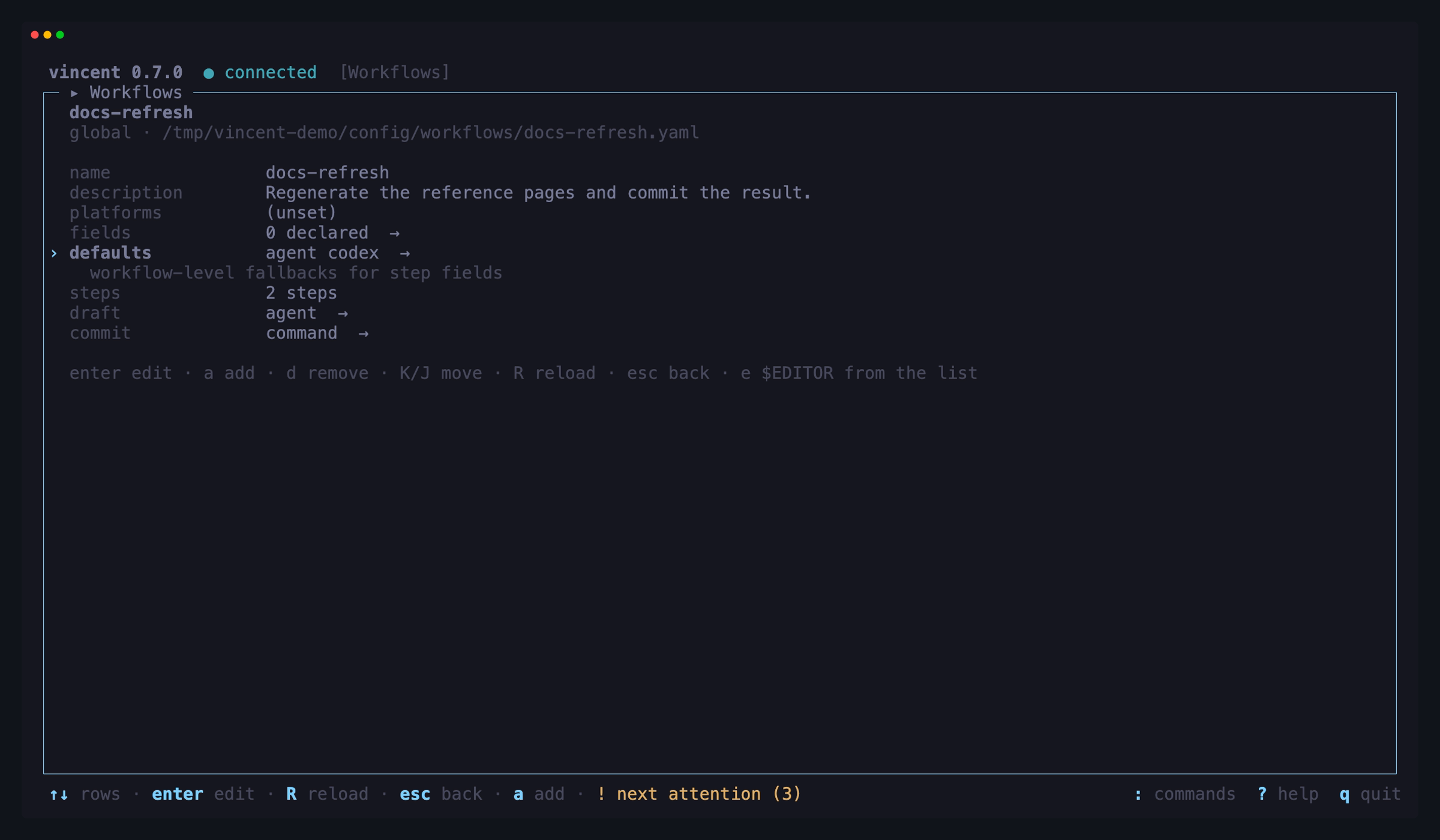Click the 'vincent 0.7.0' title text
1440x840 pixels.
coord(115,73)
